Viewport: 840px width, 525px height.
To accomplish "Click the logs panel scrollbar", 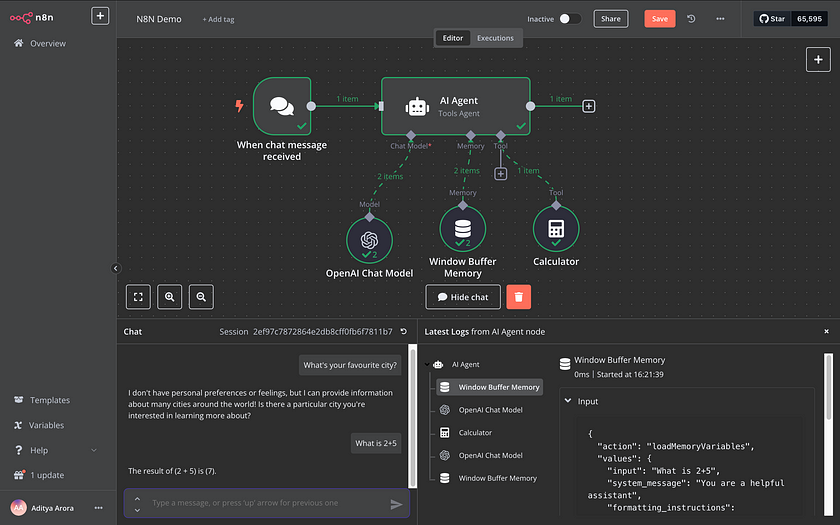I will click(x=829, y=387).
